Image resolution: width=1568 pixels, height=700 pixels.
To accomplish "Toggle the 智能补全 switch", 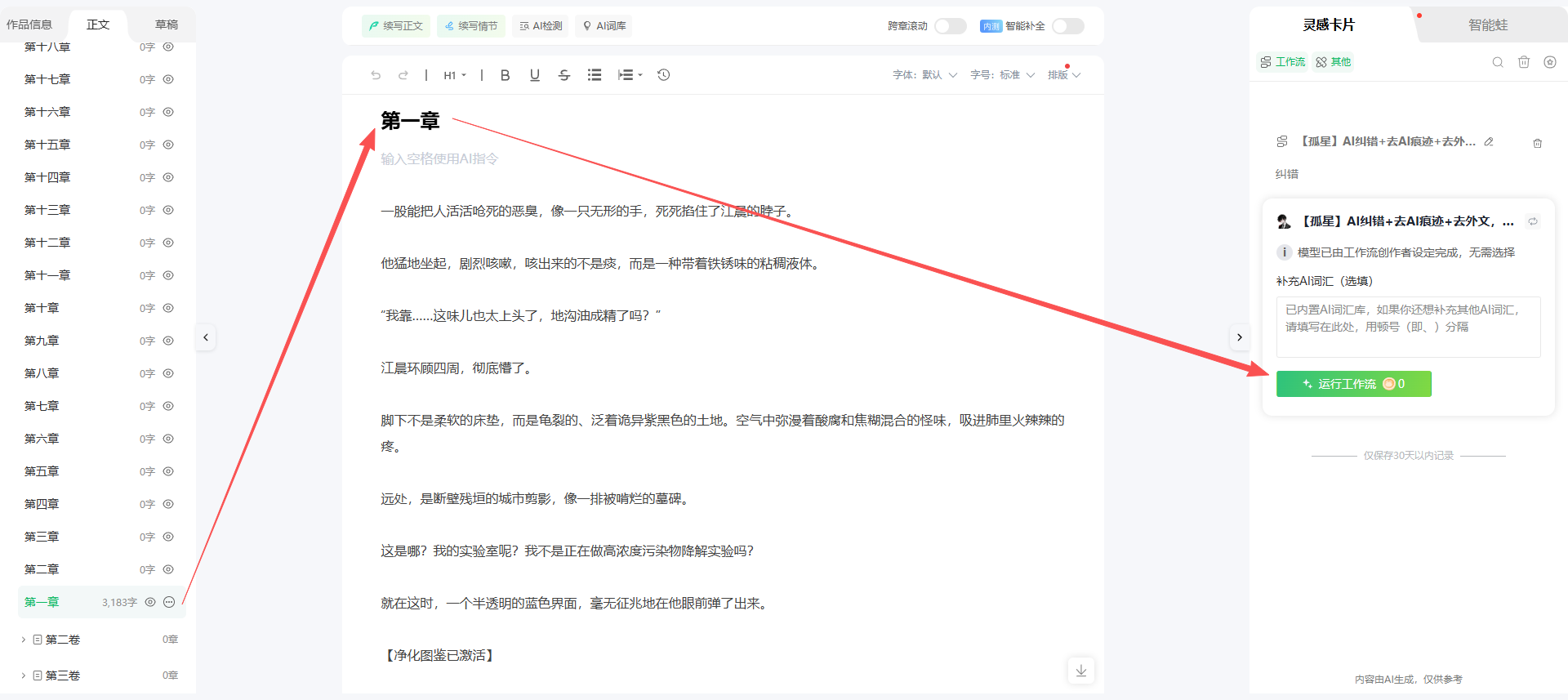I will click(x=1068, y=26).
